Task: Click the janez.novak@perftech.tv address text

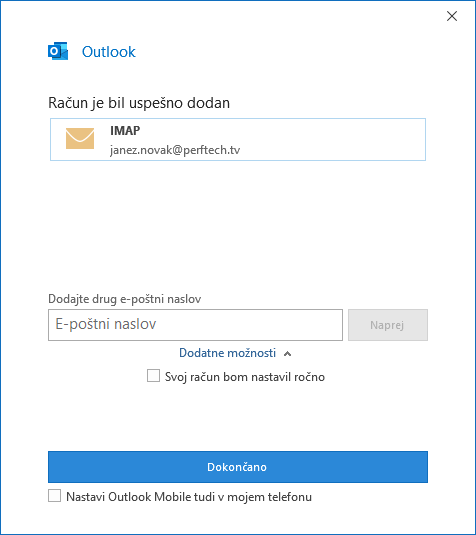Action: pyautogui.click(x=175, y=150)
